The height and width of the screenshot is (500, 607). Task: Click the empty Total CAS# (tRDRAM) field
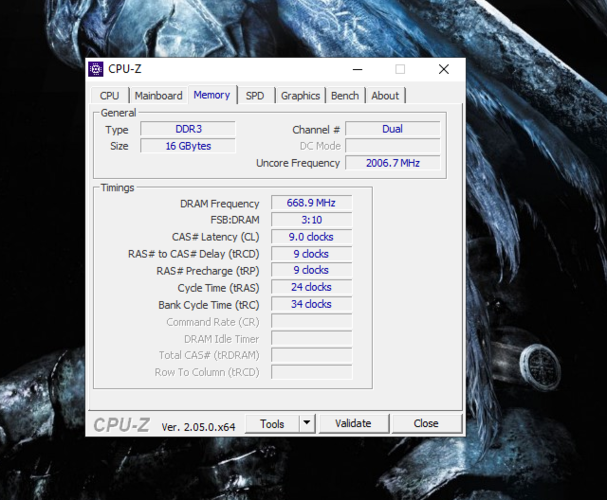tap(312, 355)
